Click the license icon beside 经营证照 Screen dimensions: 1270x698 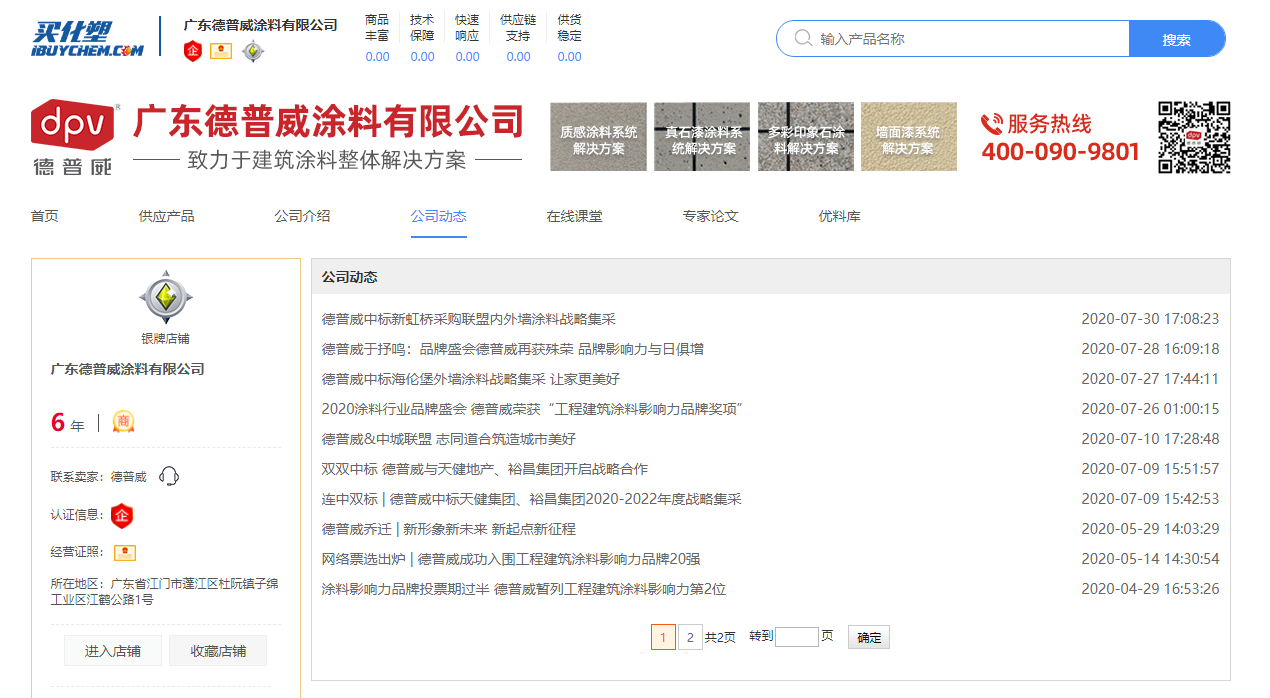click(125, 552)
